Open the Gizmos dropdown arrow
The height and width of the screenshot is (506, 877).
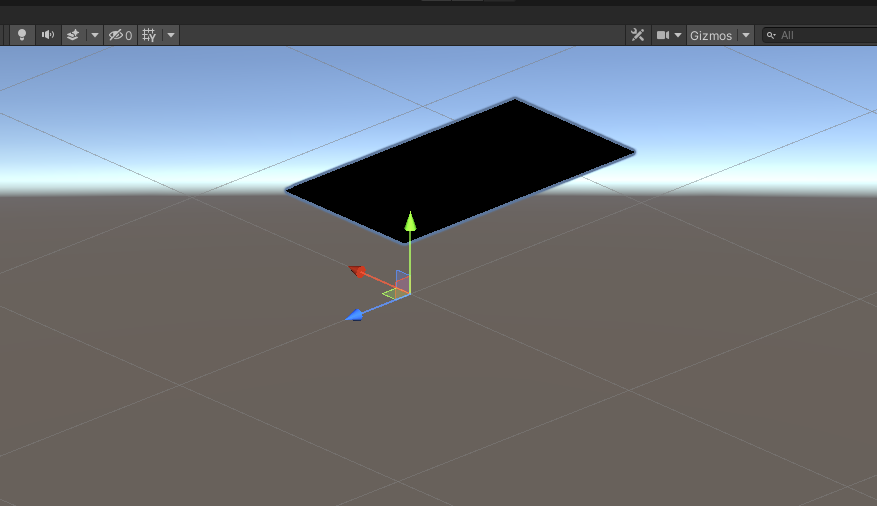tap(746, 35)
